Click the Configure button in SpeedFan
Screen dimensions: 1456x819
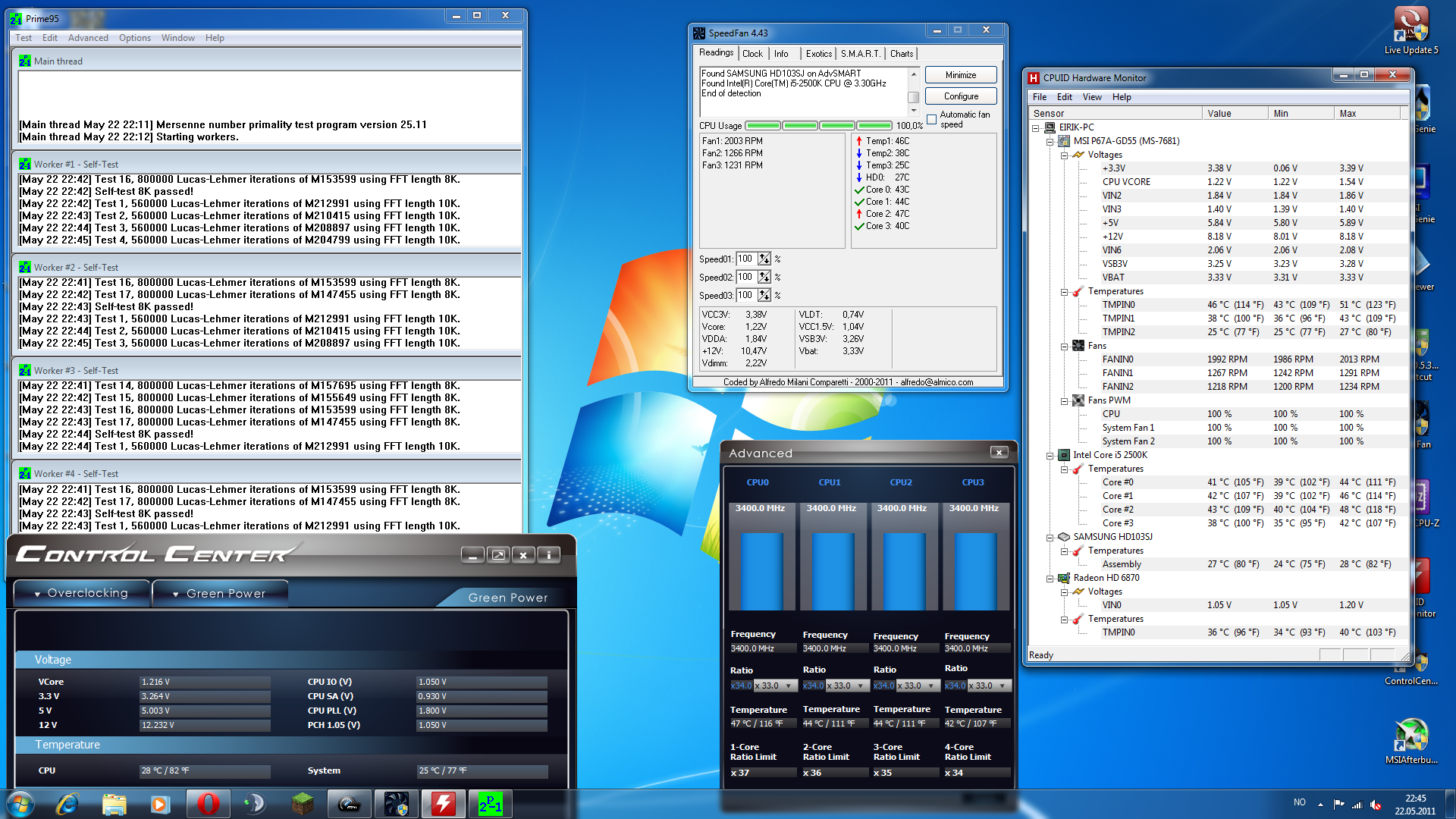[x=961, y=96]
